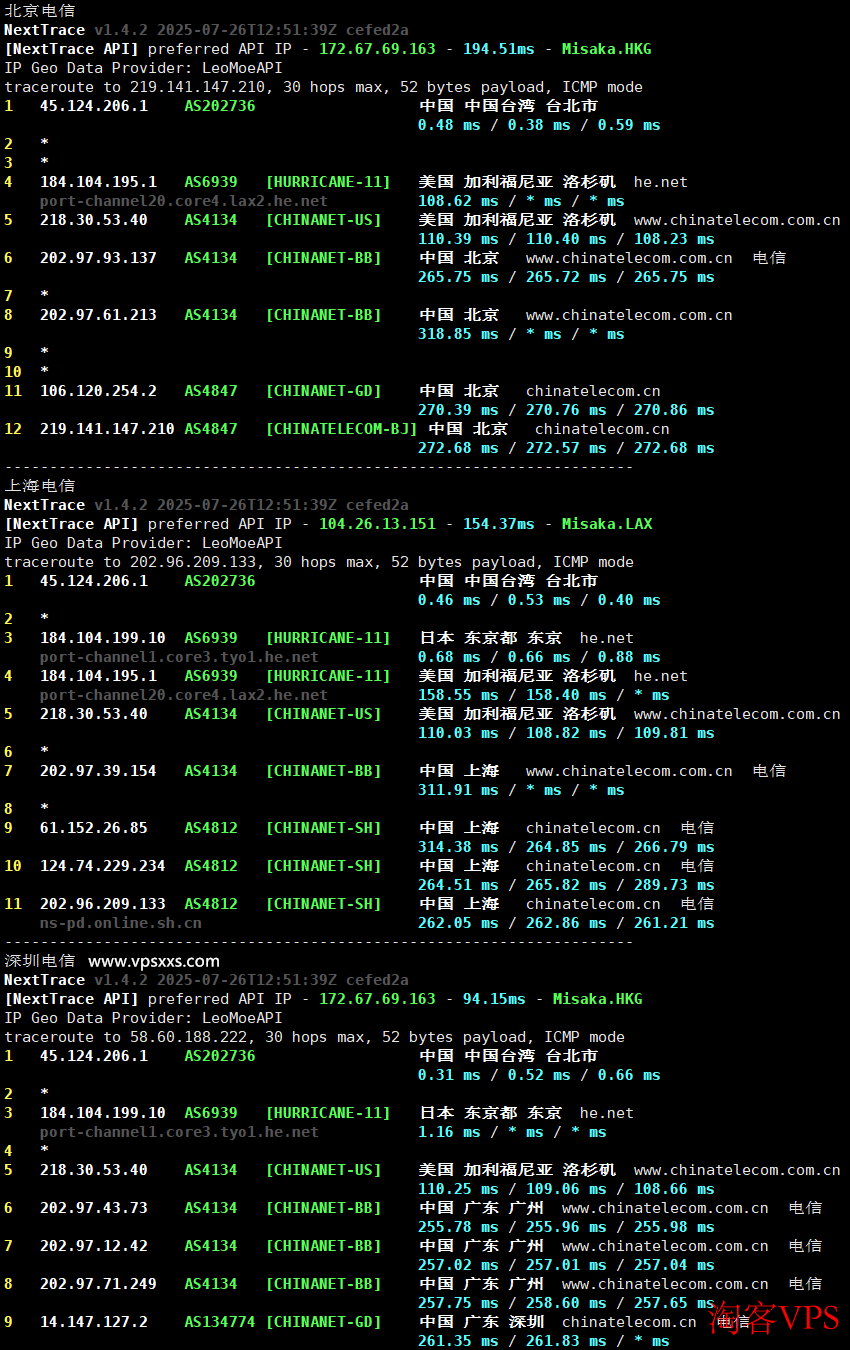Screen dimensions: 850x1350
Task: Open the www.vpsxxs.com watermark link
Action: point(153,961)
